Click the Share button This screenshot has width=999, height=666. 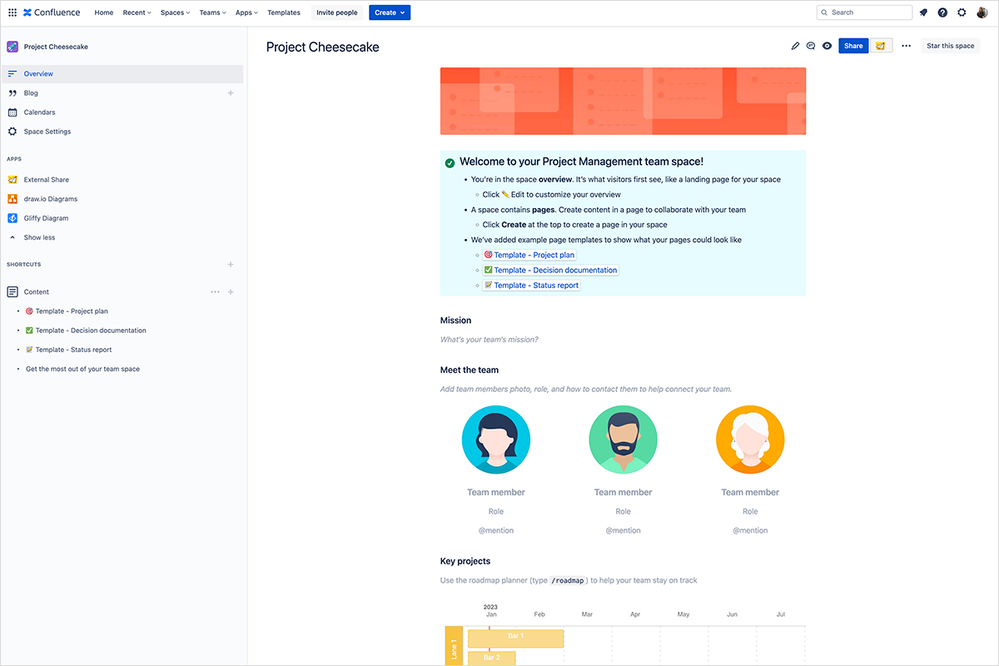tap(853, 45)
